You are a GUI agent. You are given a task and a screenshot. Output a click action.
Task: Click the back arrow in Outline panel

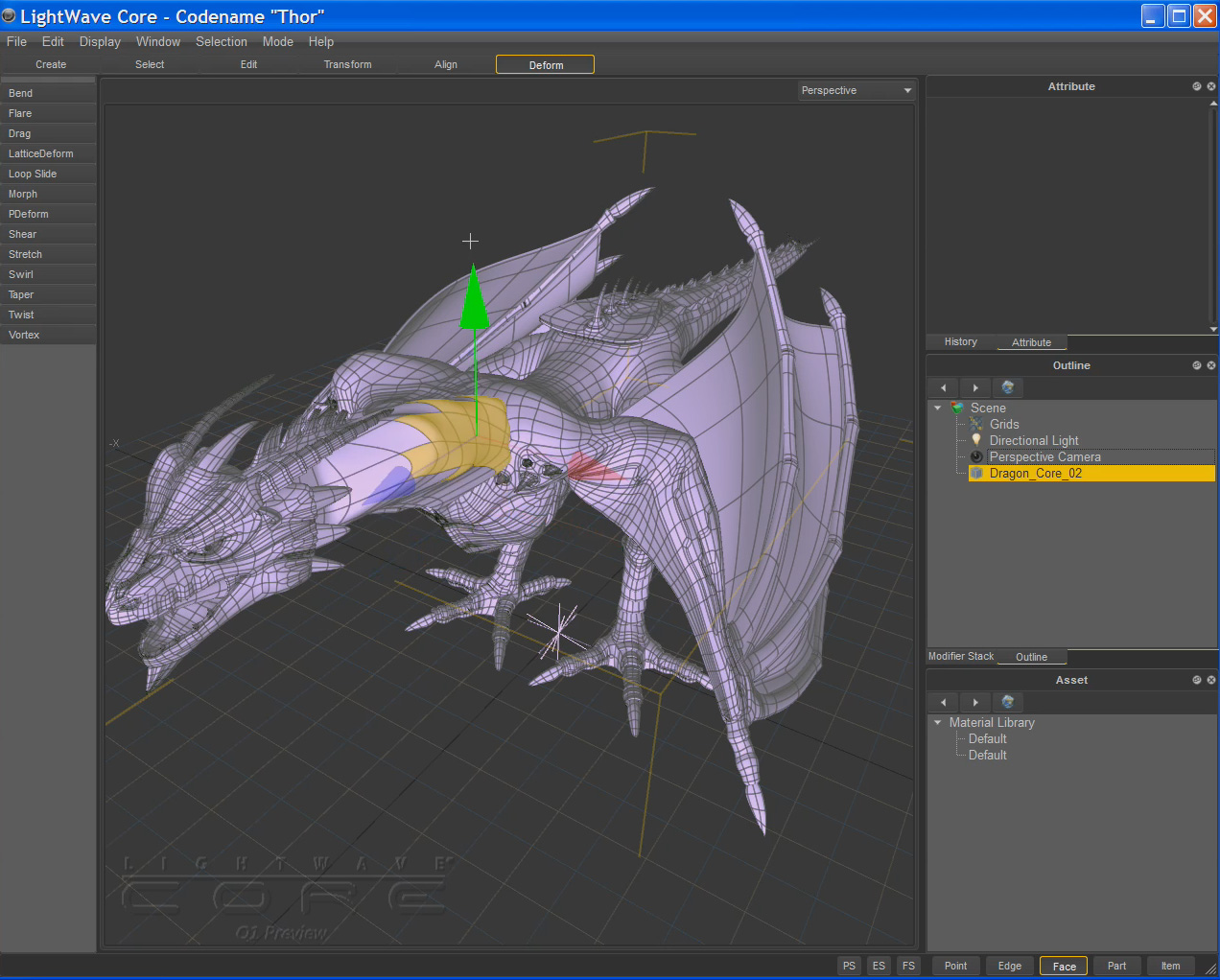pyautogui.click(x=943, y=387)
